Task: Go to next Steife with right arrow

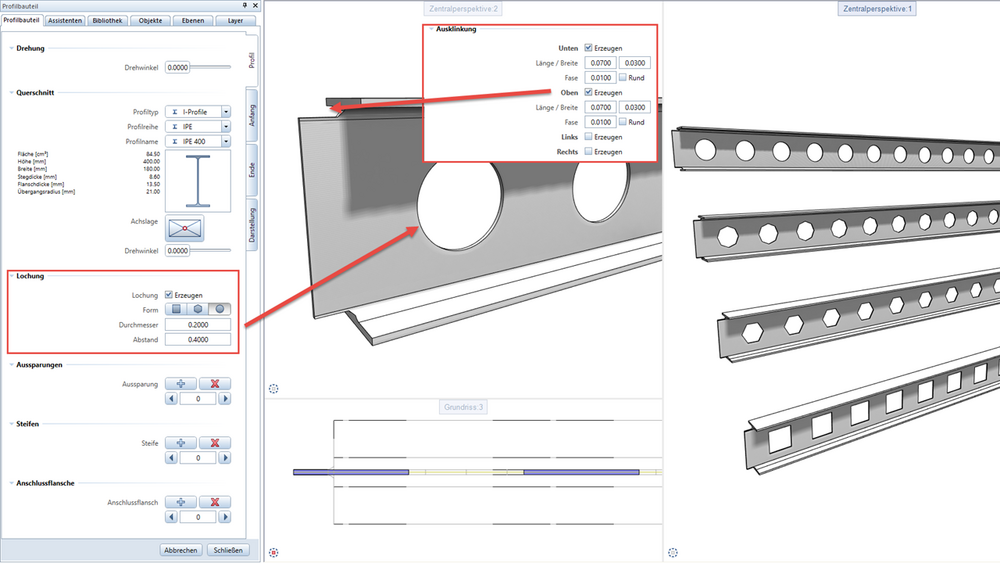Action: 224,458
